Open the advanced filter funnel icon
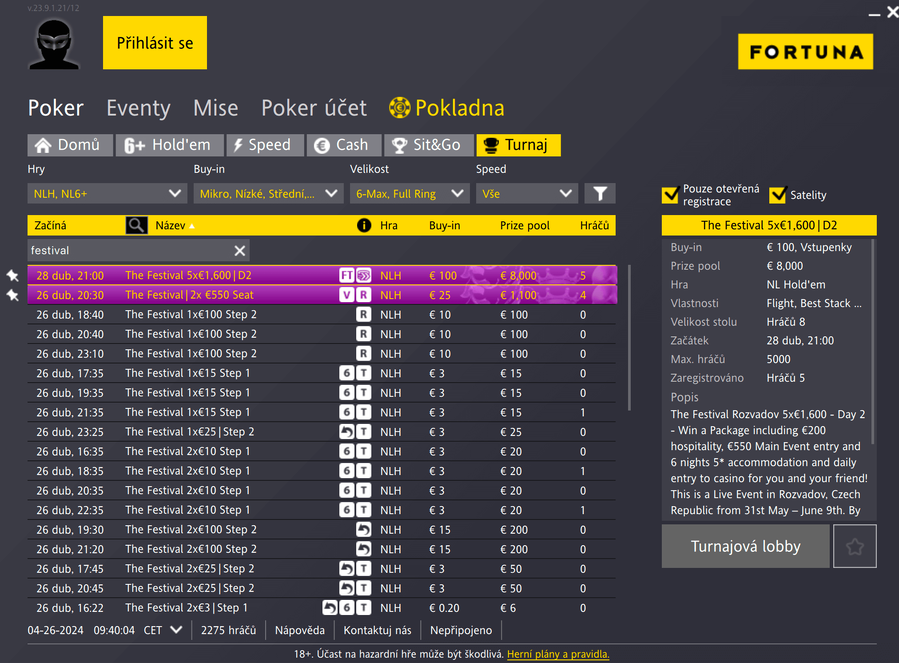 [600, 194]
